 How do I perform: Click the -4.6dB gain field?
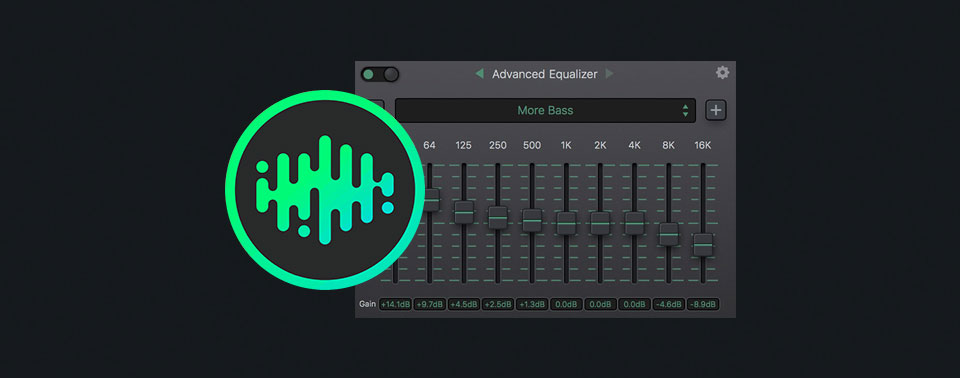tap(669, 304)
